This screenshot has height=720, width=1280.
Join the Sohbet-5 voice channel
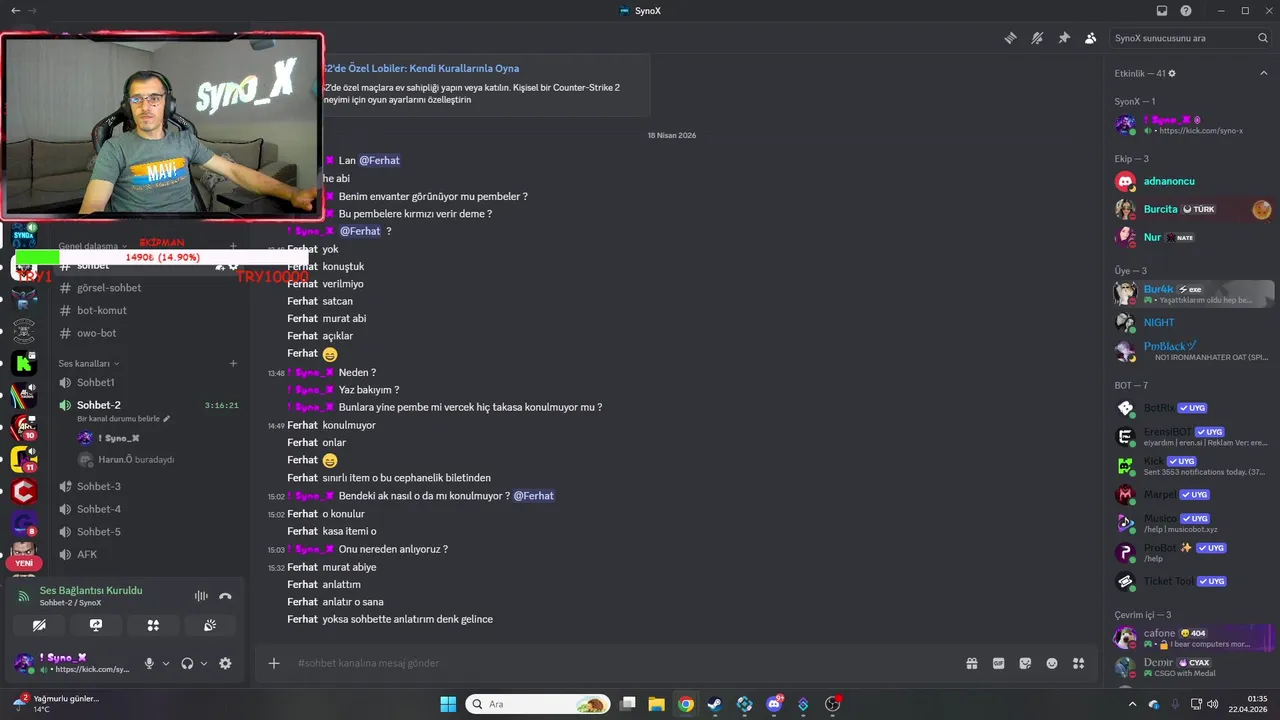click(148, 532)
